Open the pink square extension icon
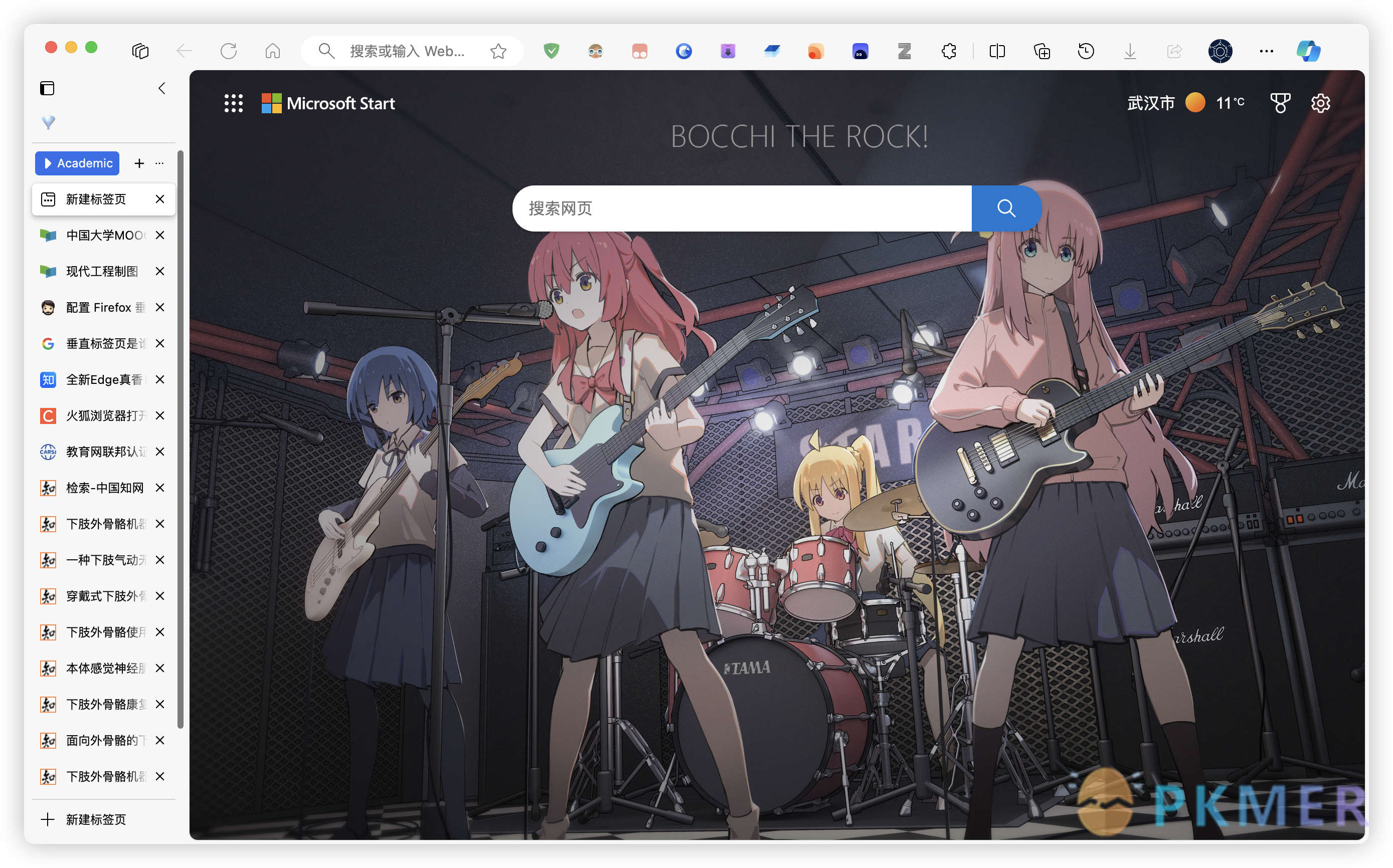Screen dimensions: 1393x868 [x=640, y=51]
